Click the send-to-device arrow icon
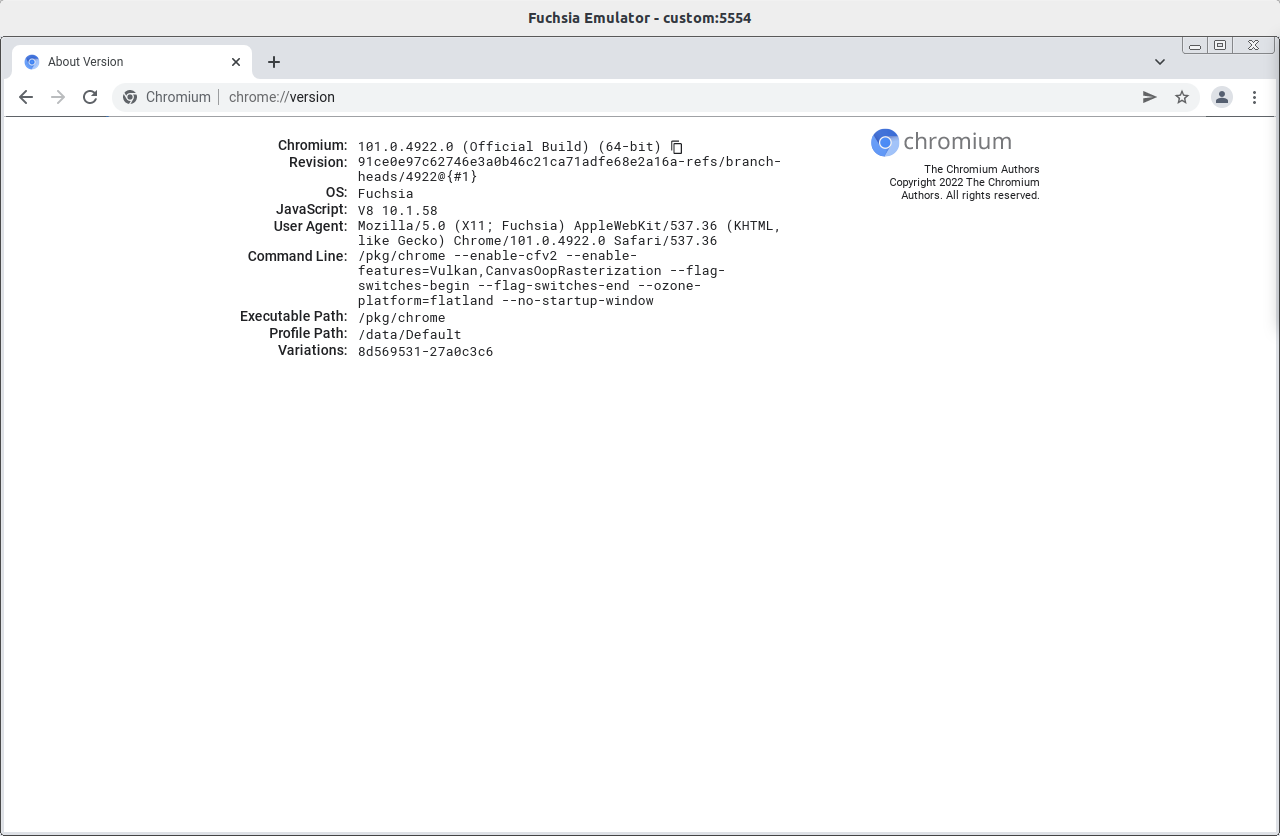The width and height of the screenshot is (1280, 836). pos(1149,97)
